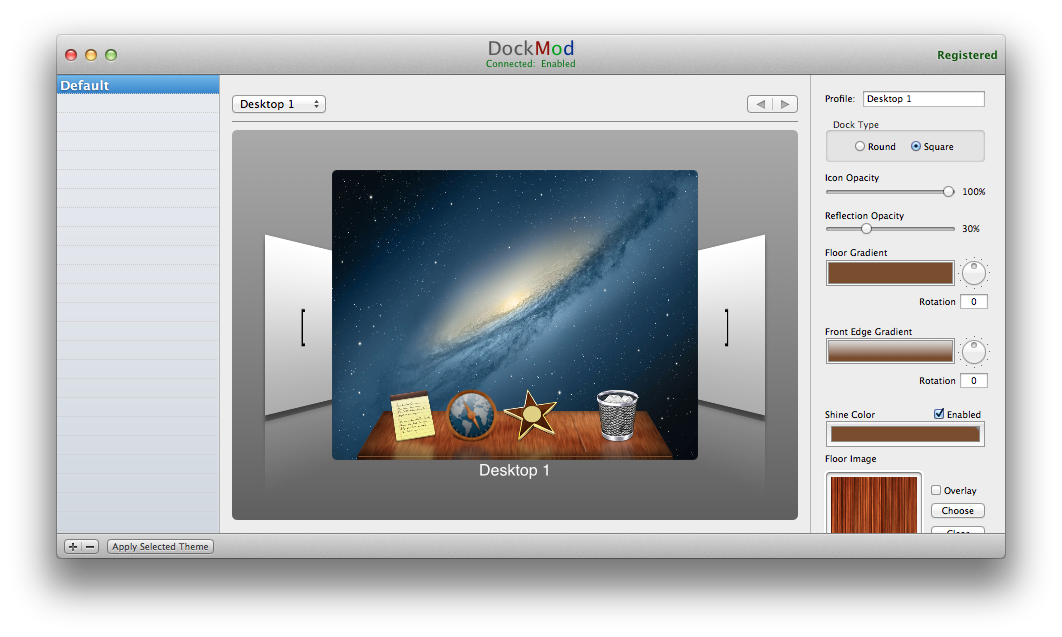
Task: Go to next desktop with right arrow
Action: click(785, 104)
